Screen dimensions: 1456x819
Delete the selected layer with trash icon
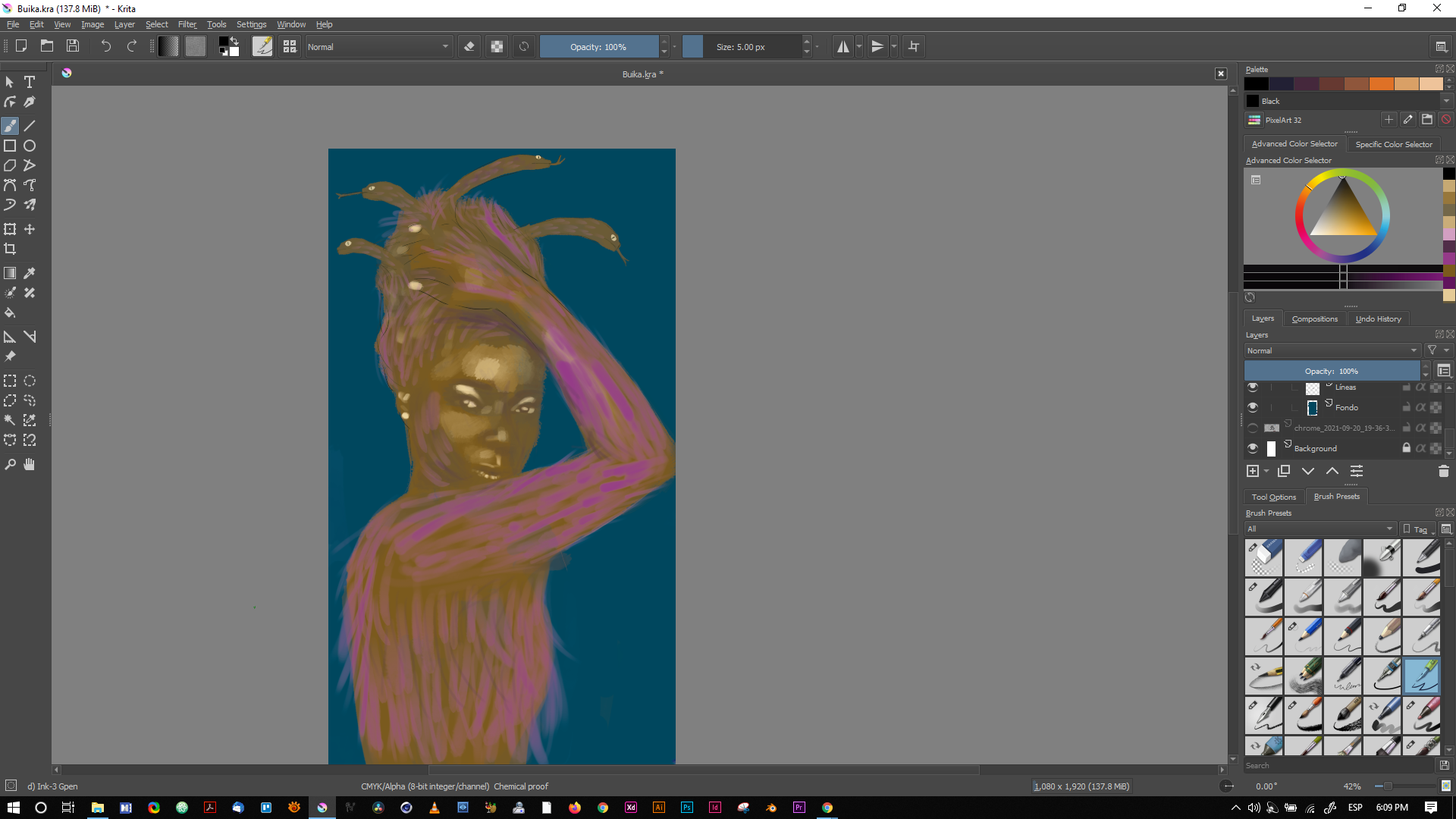pos(1443,471)
